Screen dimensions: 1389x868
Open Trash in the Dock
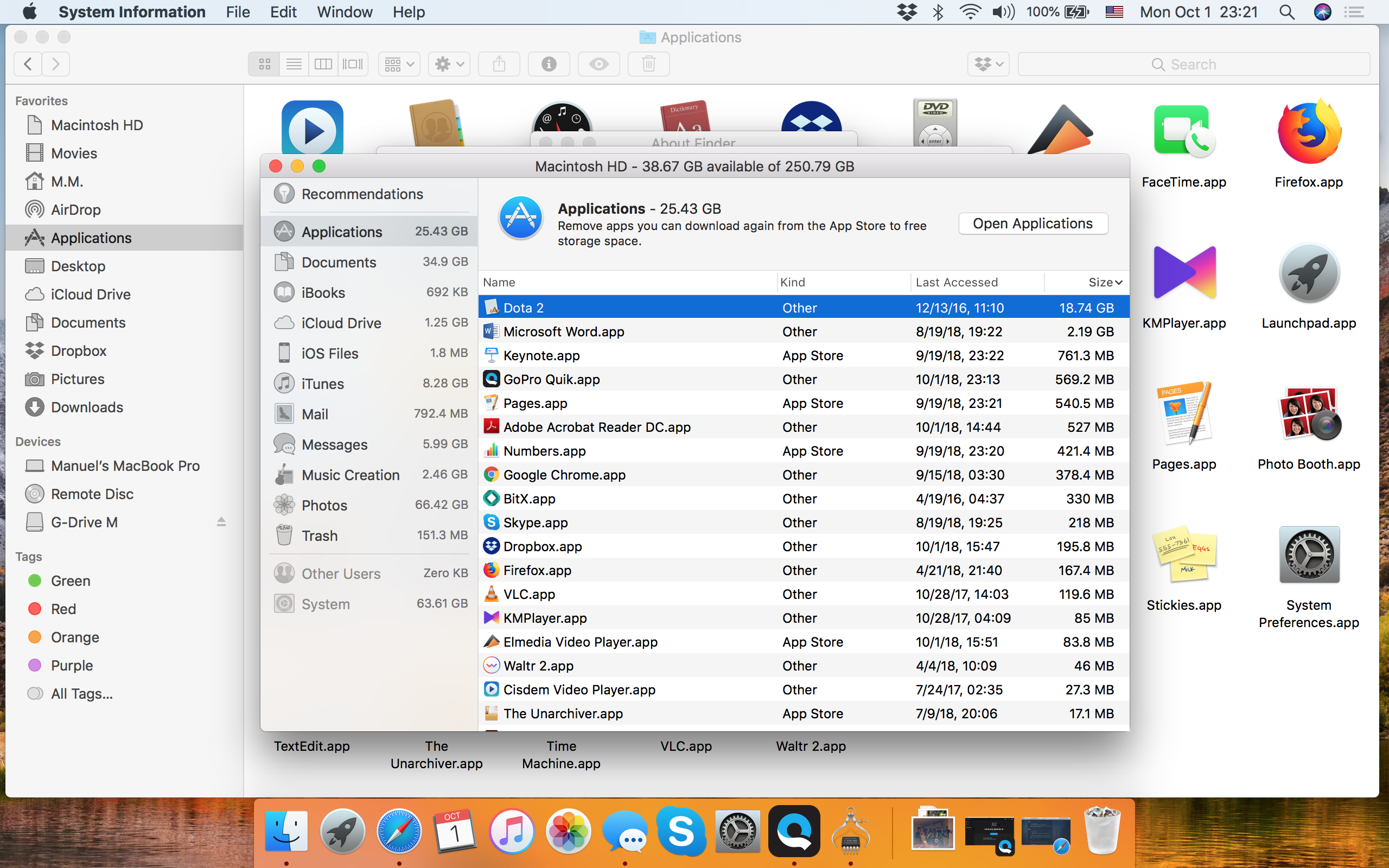point(1102,831)
